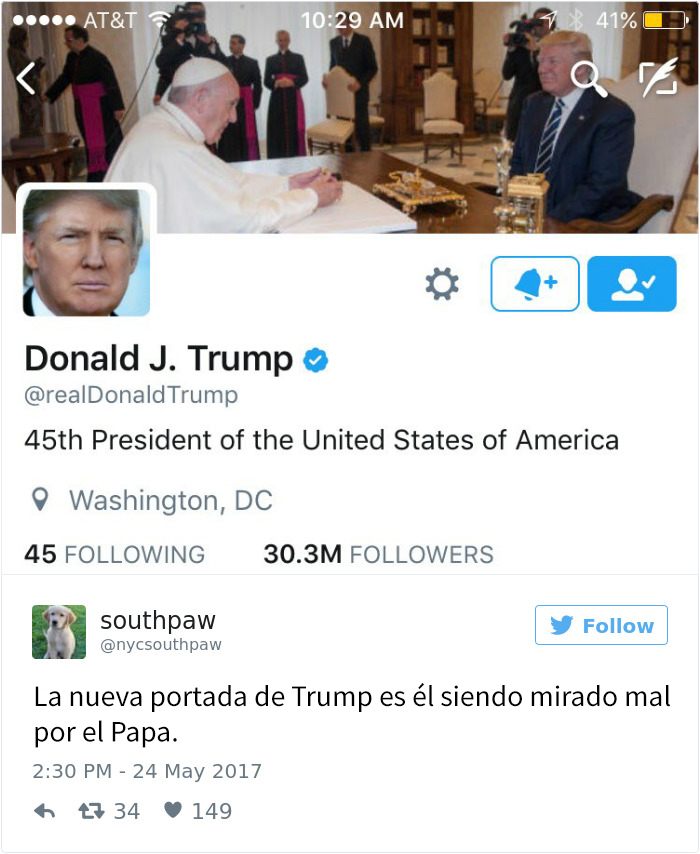Open search with the magnifying glass icon
Image resolution: width=700 pixels, height=854 pixels.
pyautogui.click(x=588, y=80)
